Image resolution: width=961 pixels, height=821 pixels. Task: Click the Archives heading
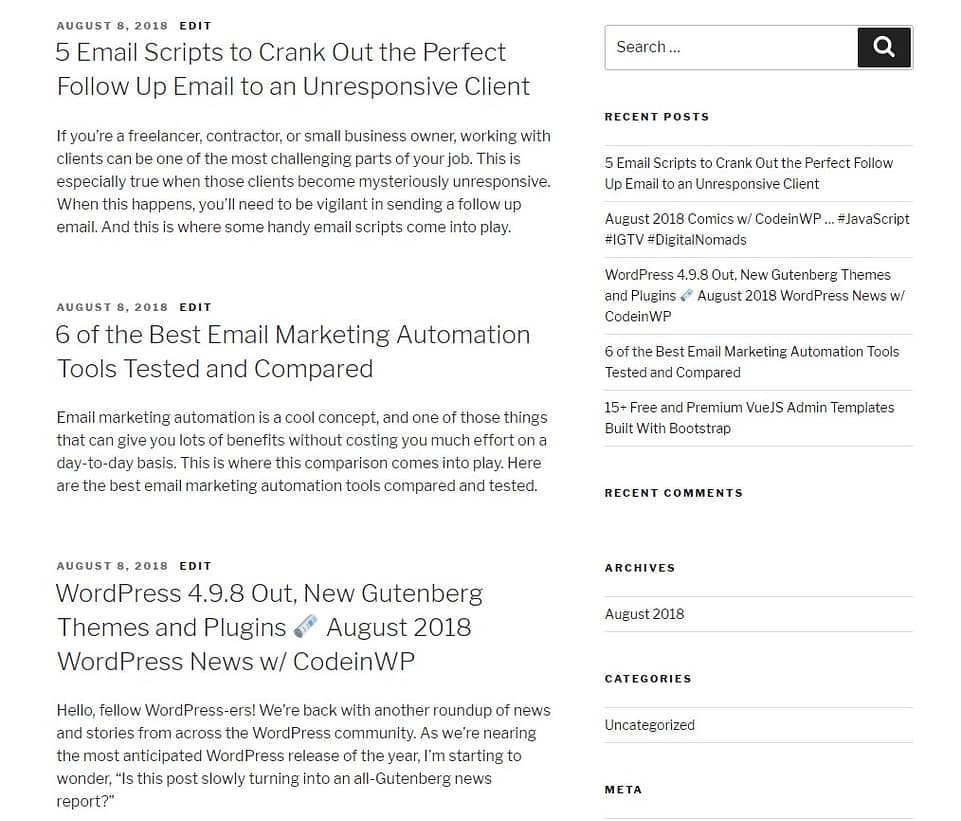(640, 568)
